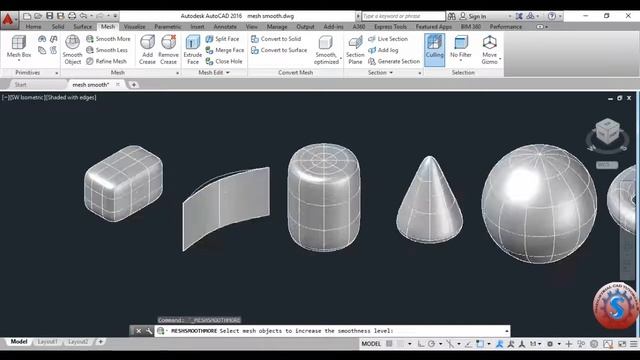Click the New drawing icon in Quick Access toolbar

[27, 16]
